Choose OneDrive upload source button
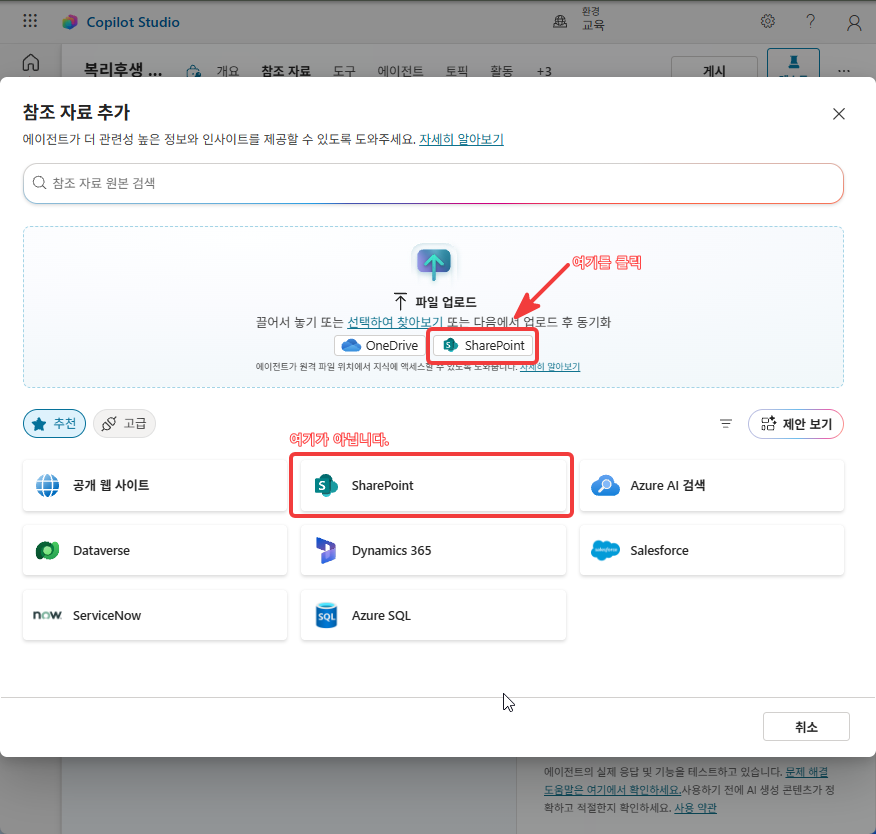The height and width of the screenshot is (834, 876). [x=380, y=345]
